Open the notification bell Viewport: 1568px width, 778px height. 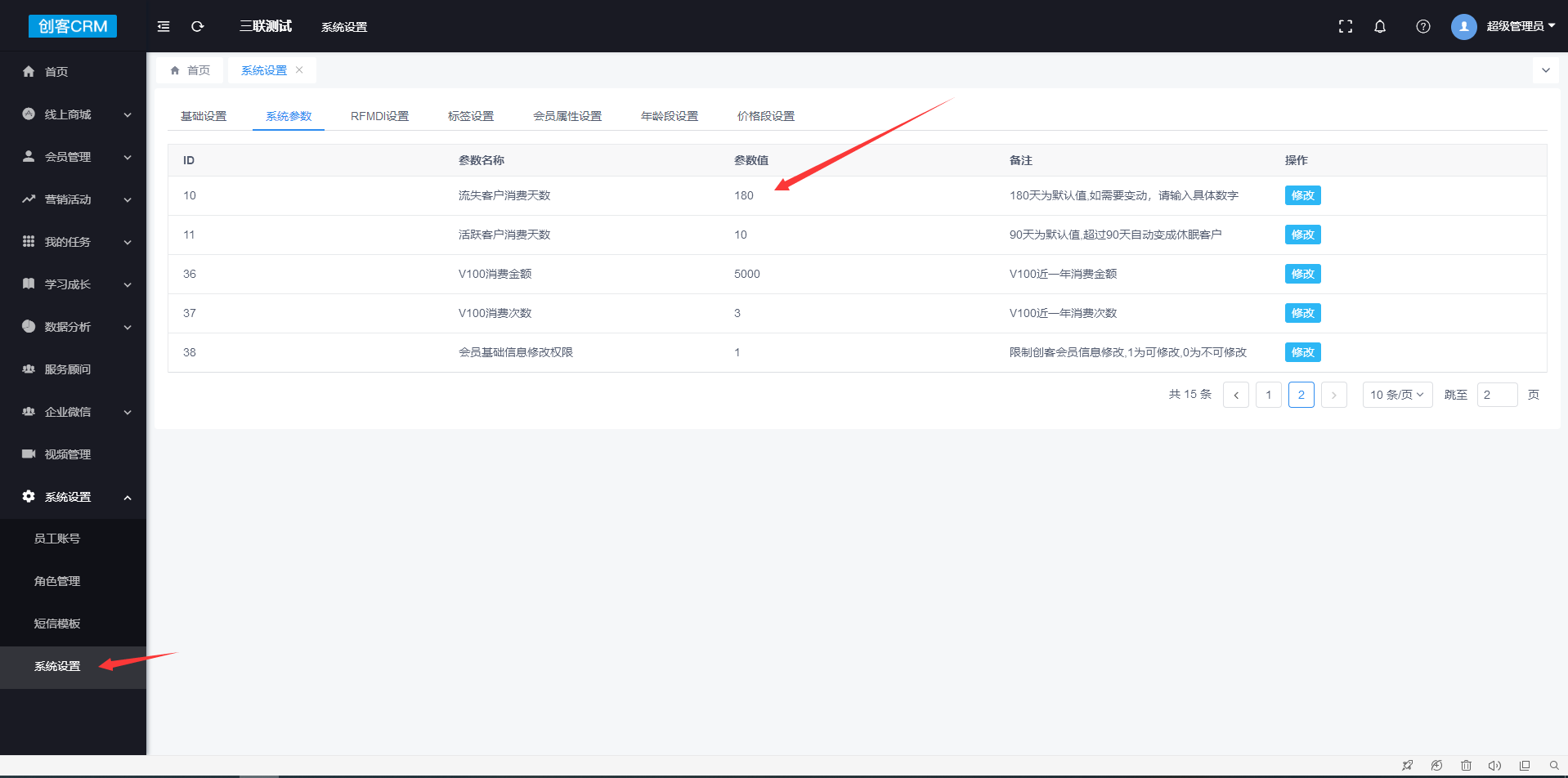point(1380,26)
